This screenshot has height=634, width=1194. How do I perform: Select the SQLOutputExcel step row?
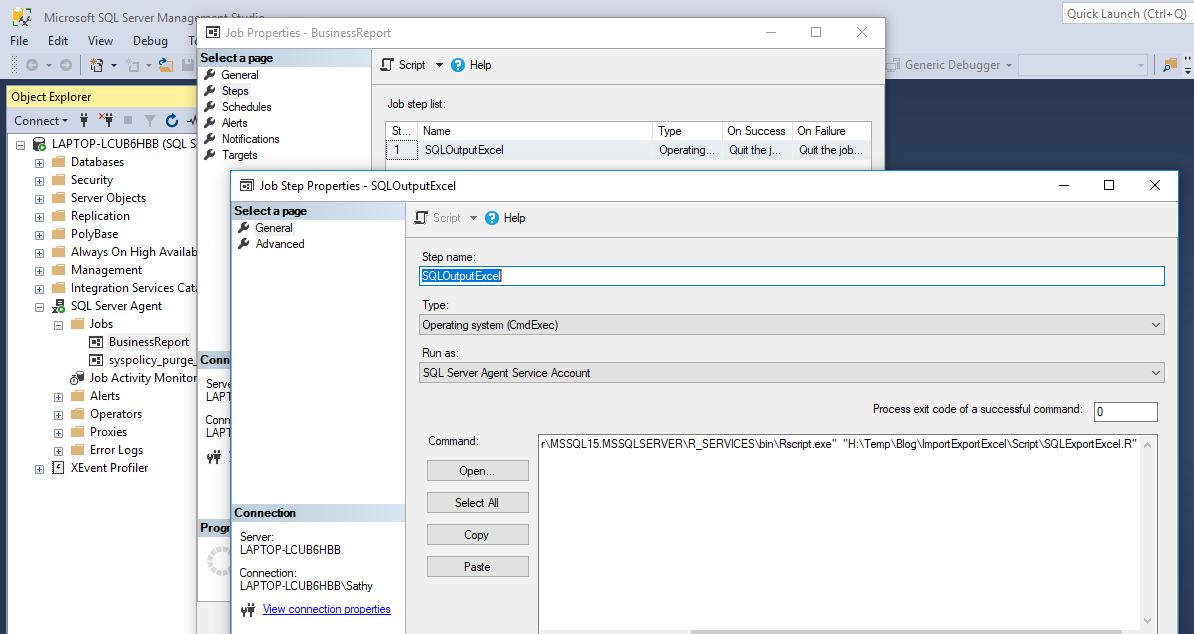tap(628, 150)
